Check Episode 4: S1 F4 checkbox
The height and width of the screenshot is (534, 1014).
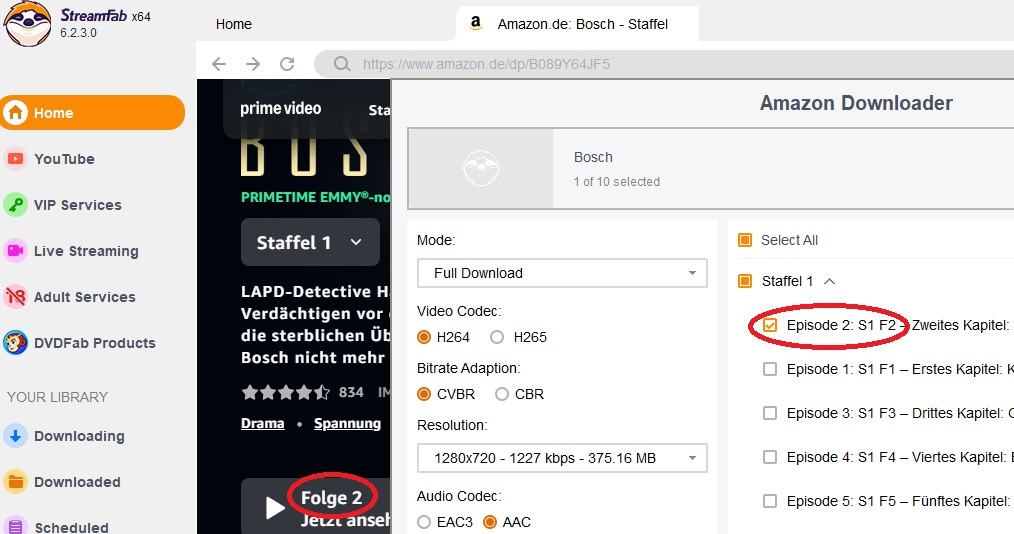(x=770, y=456)
